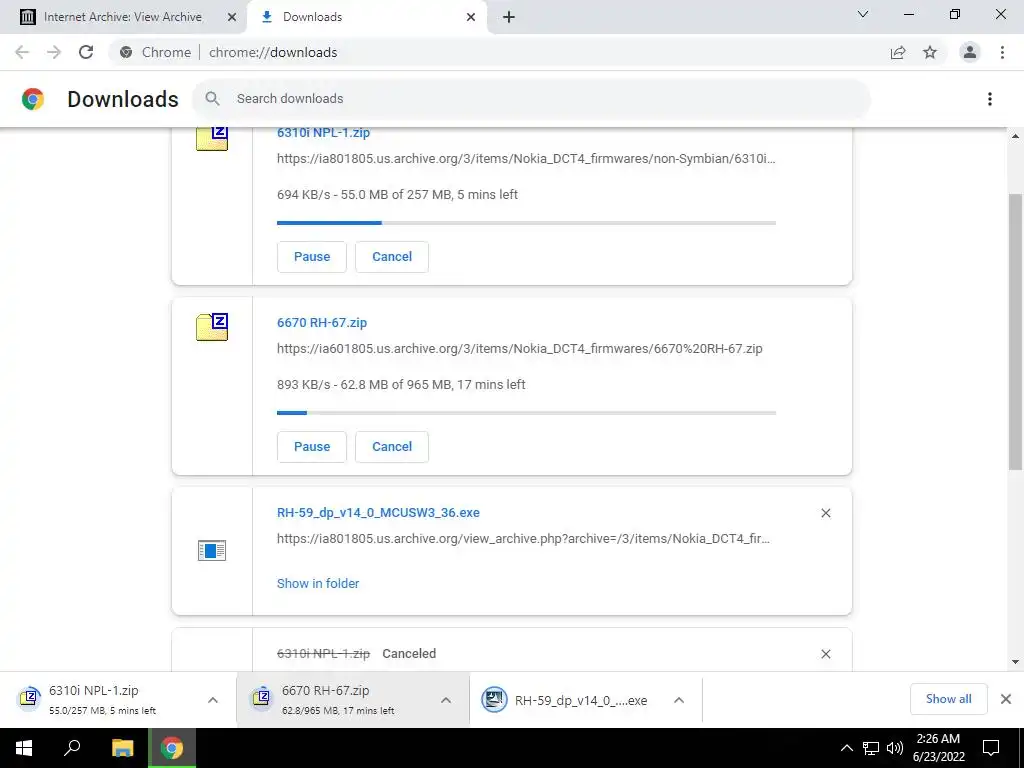This screenshot has width=1024, height=768.
Task: Pause the 6670 RH-67.zip download
Action: tap(312, 447)
